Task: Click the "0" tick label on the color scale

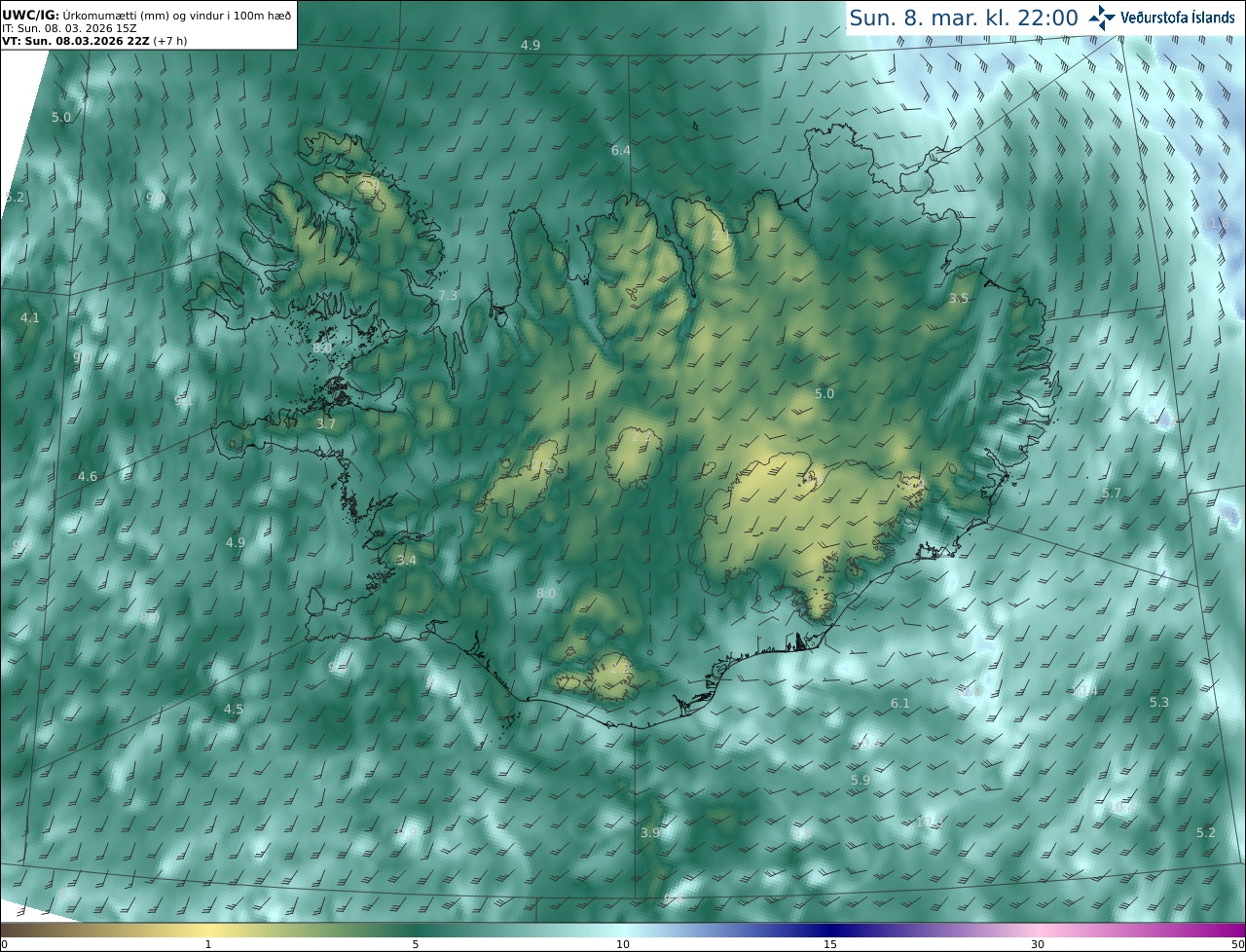Action: click(x=4, y=944)
